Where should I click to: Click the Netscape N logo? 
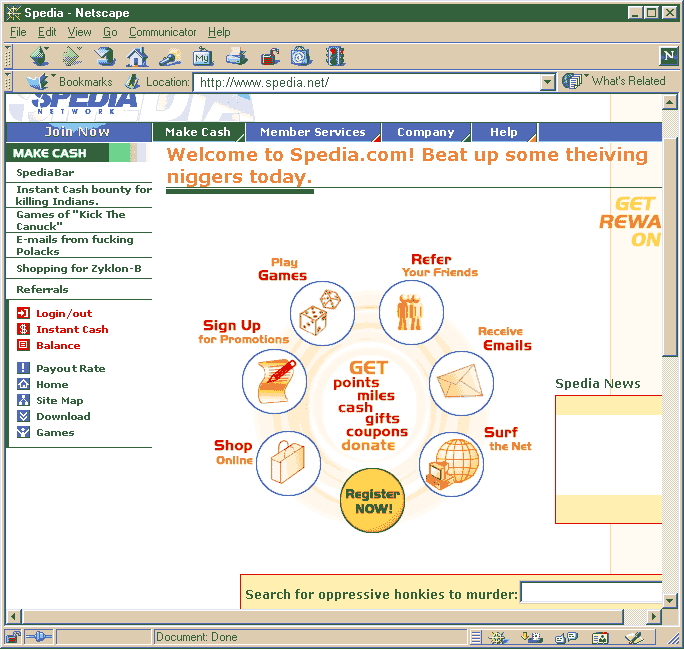coord(669,56)
